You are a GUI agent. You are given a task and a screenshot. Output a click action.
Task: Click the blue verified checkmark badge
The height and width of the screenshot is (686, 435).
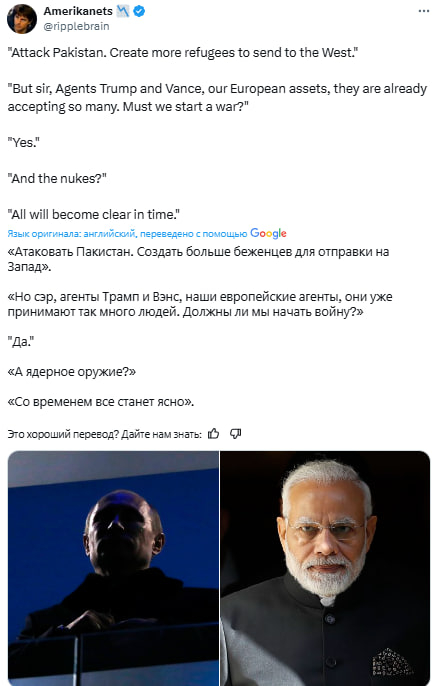click(x=139, y=11)
